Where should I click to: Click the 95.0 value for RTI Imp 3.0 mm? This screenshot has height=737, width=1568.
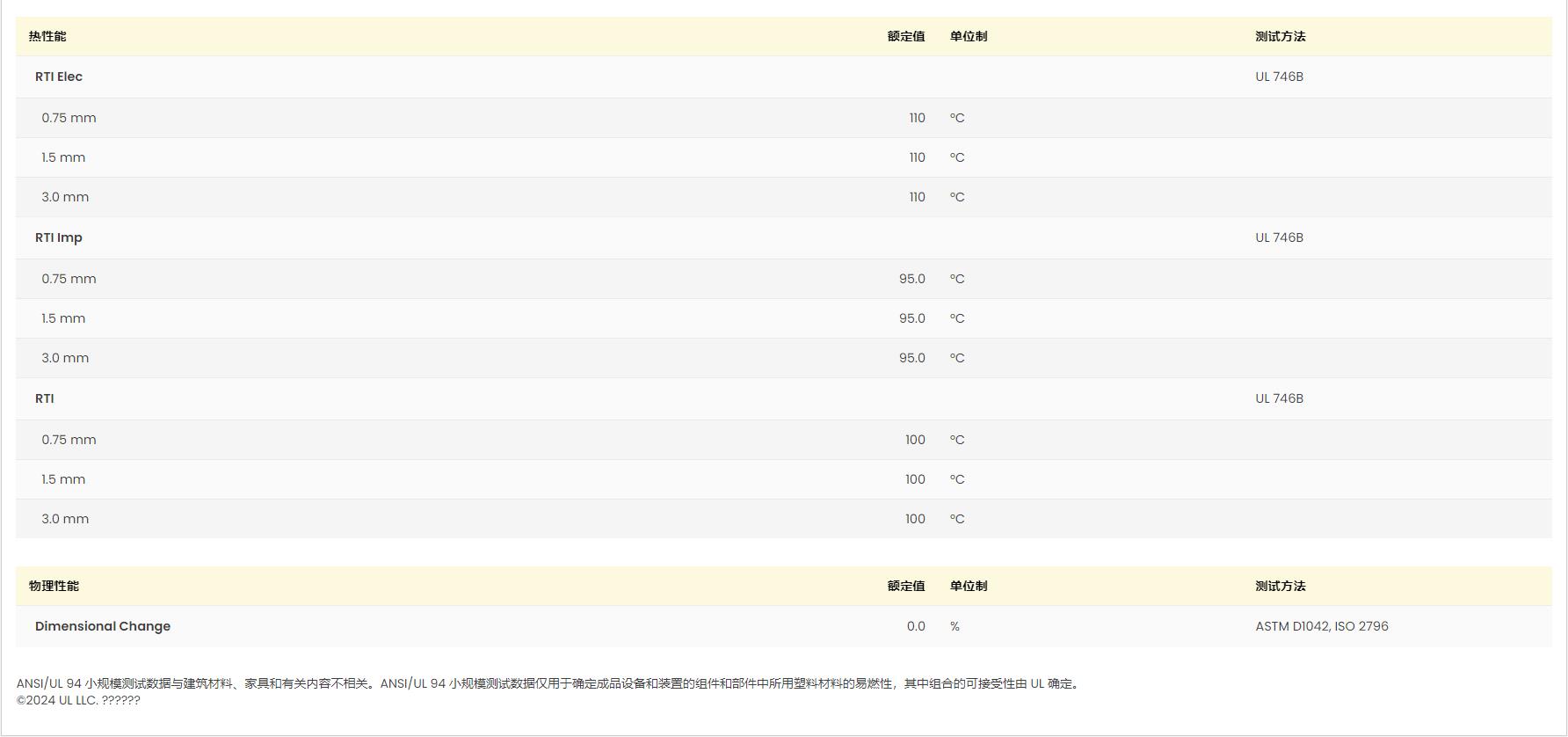911,358
